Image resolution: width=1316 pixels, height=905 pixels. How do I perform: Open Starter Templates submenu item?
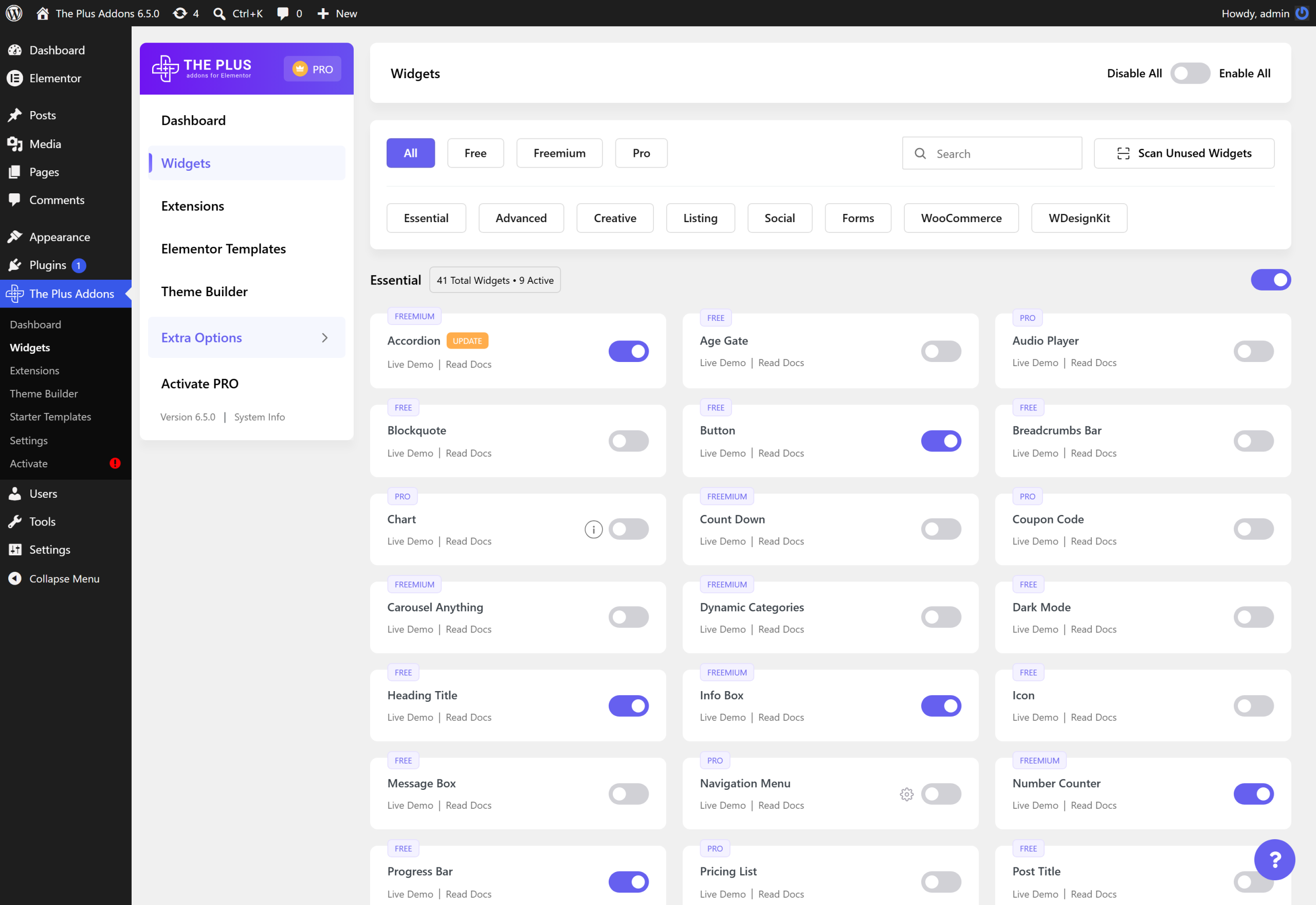coord(50,417)
